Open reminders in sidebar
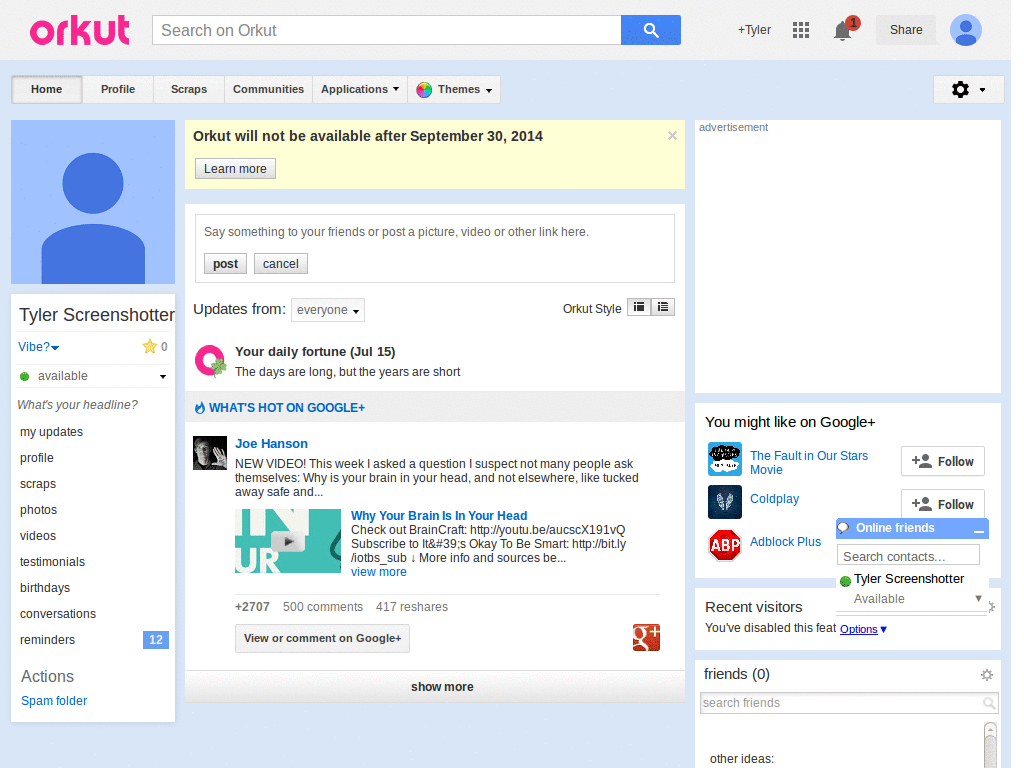Image resolution: width=1024 pixels, height=768 pixels. 47,640
